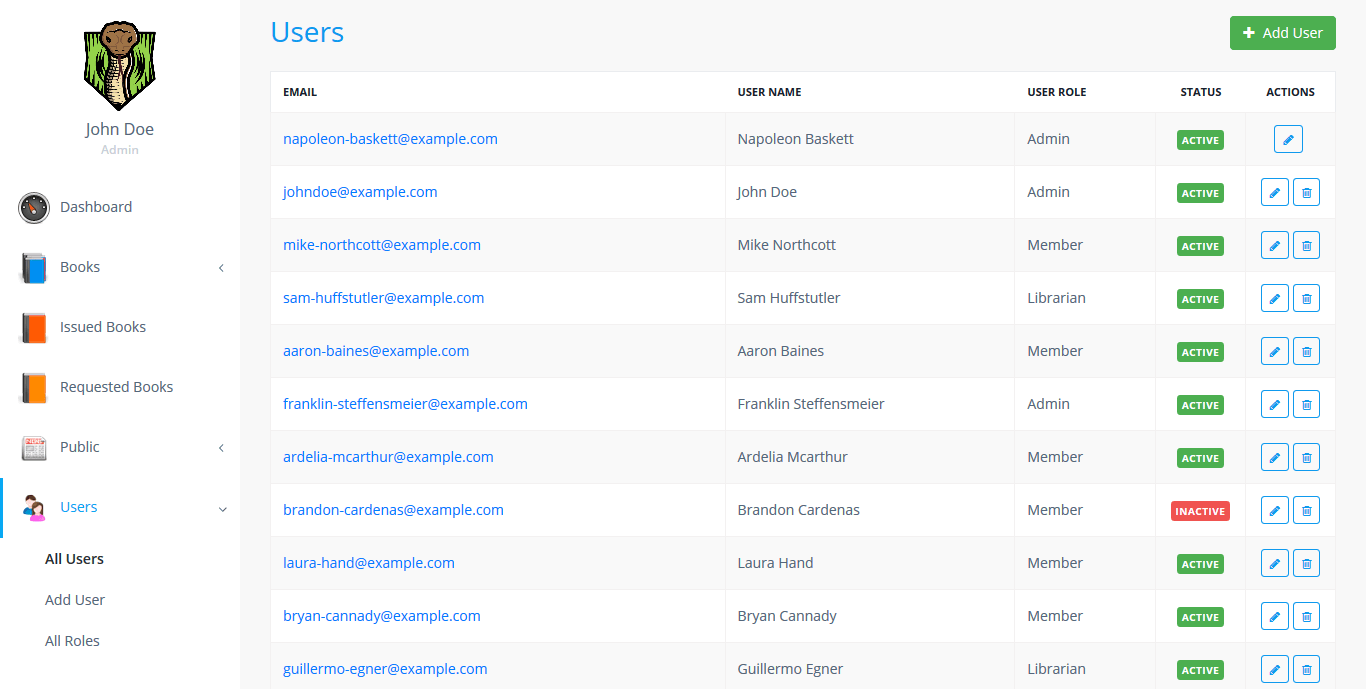Delete inactive user Brandon Cardenas
Screen dimensions: 1366x689
pyautogui.click(x=1306, y=510)
